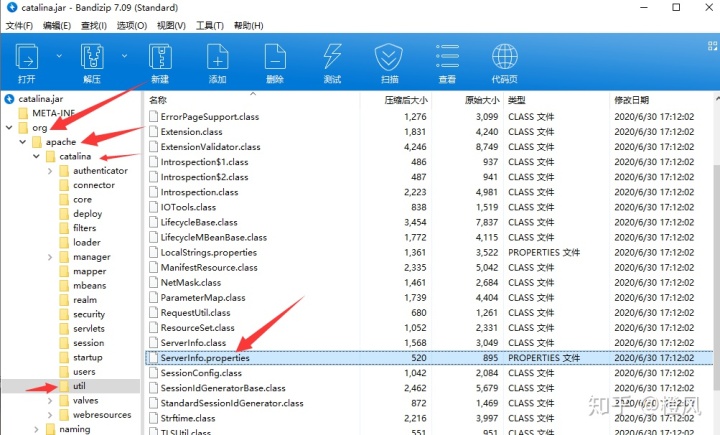720x435 pixels.
Task: Sort by Name column header
Action: [x=158, y=100]
